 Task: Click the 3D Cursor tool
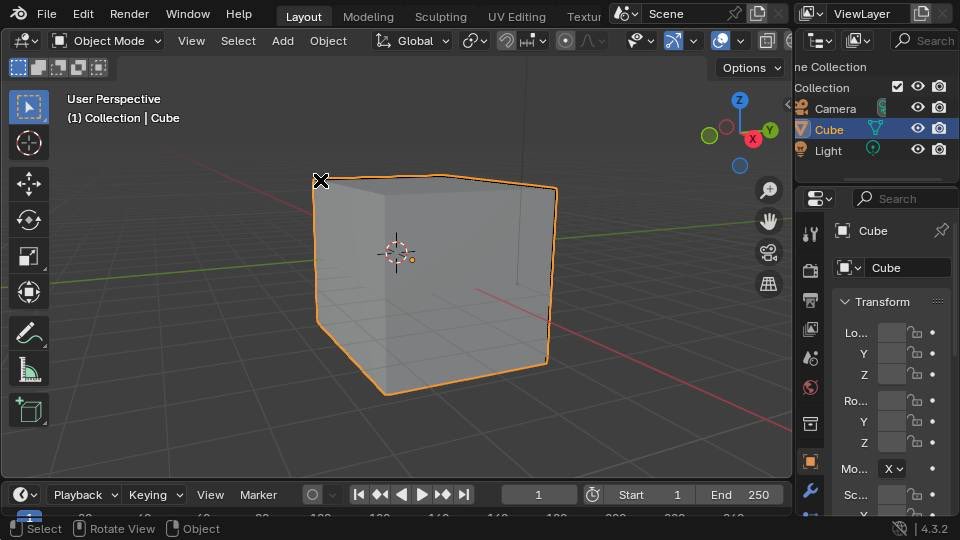pyautogui.click(x=29, y=143)
